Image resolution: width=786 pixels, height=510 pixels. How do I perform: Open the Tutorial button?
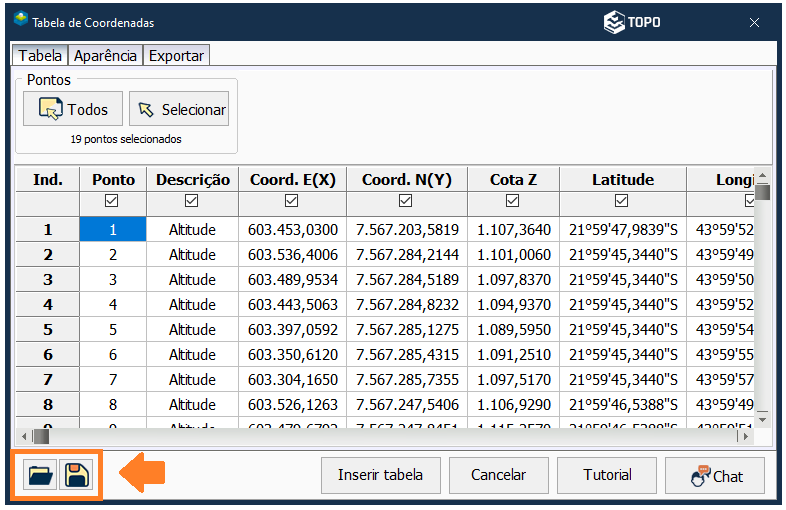[x=607, y=475]
